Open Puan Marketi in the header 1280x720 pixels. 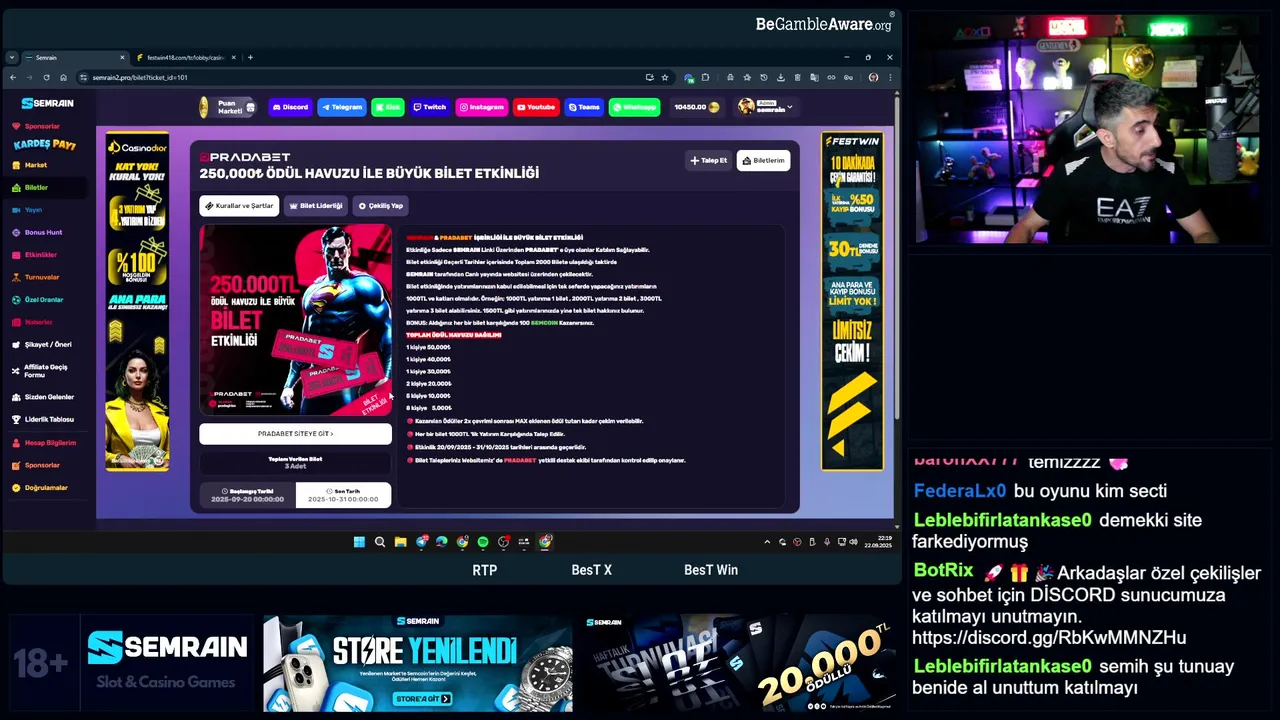228,107
